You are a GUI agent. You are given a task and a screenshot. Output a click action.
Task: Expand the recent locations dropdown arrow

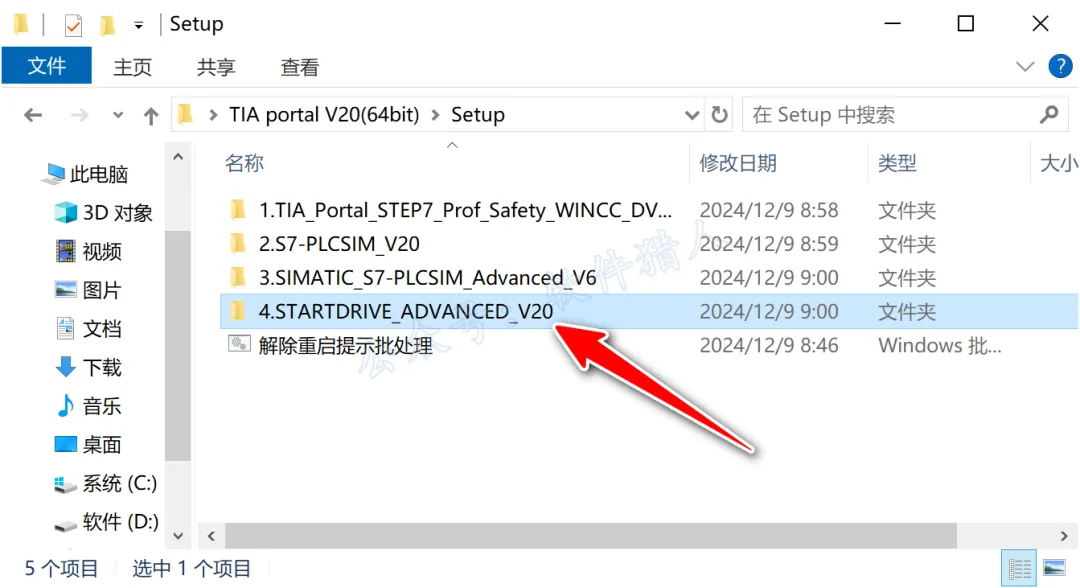118,115
